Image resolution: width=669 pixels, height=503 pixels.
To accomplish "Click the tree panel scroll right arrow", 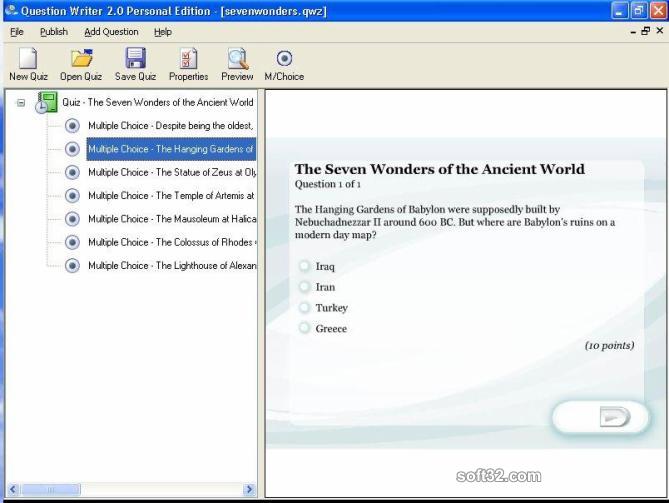I will (x=249, y=489).
